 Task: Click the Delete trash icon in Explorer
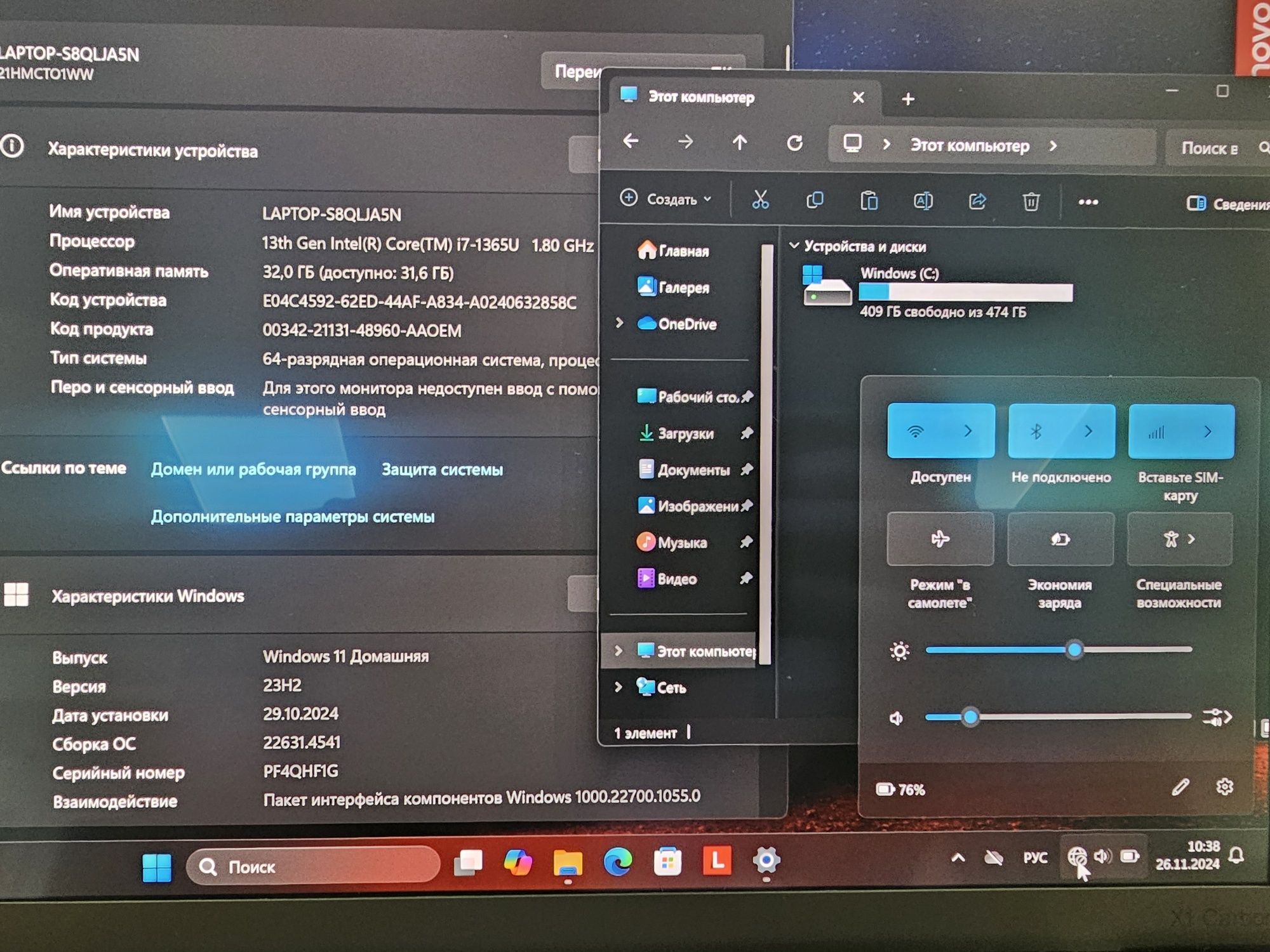(1031, 202)
